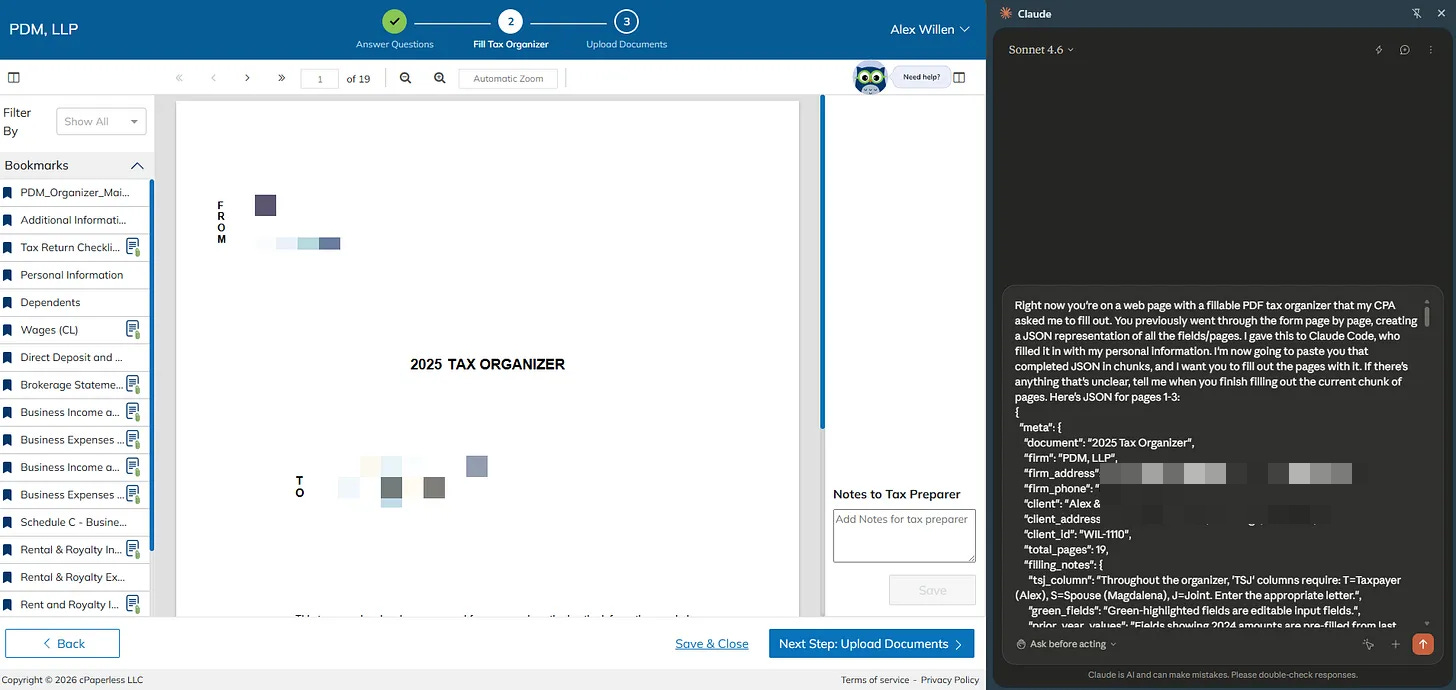This screenshot has width=1456, height=690.
Task: Open Tax Return Checklist document icon
Action: 133,247
